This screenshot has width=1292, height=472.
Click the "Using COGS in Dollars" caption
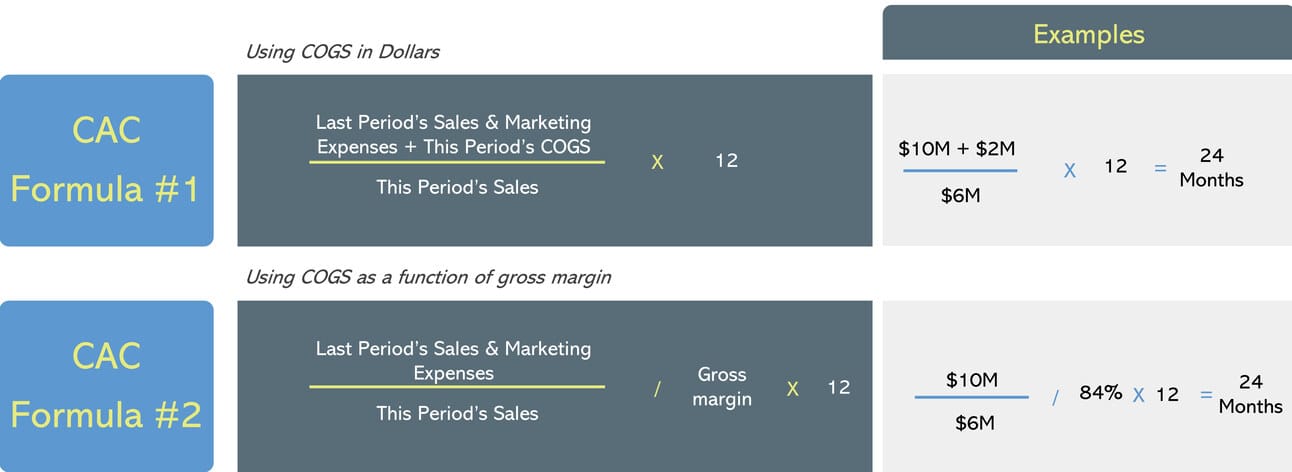pos(342,52)
